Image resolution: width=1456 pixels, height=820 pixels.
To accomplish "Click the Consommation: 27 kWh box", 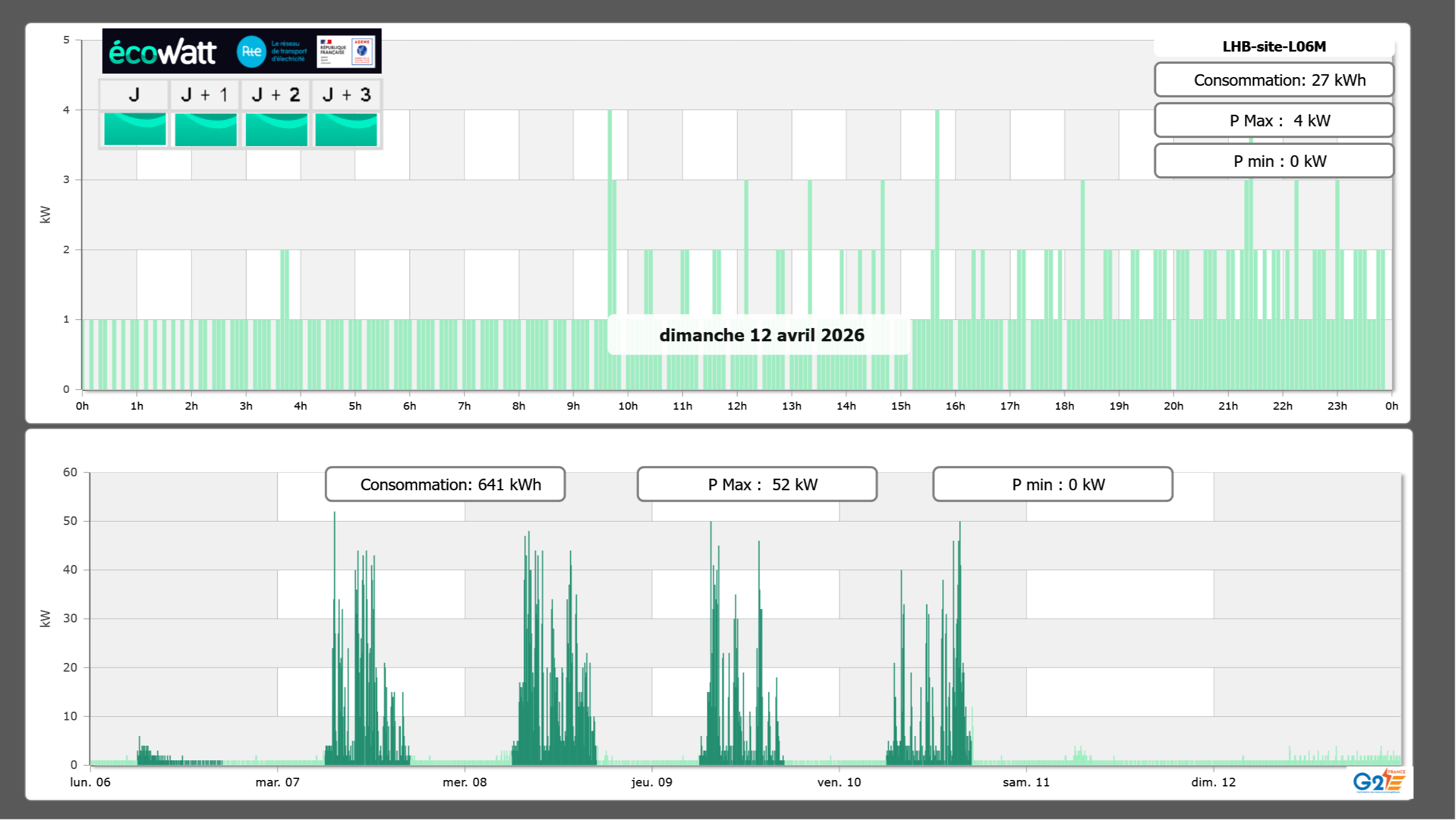I will pos(1274,80).
